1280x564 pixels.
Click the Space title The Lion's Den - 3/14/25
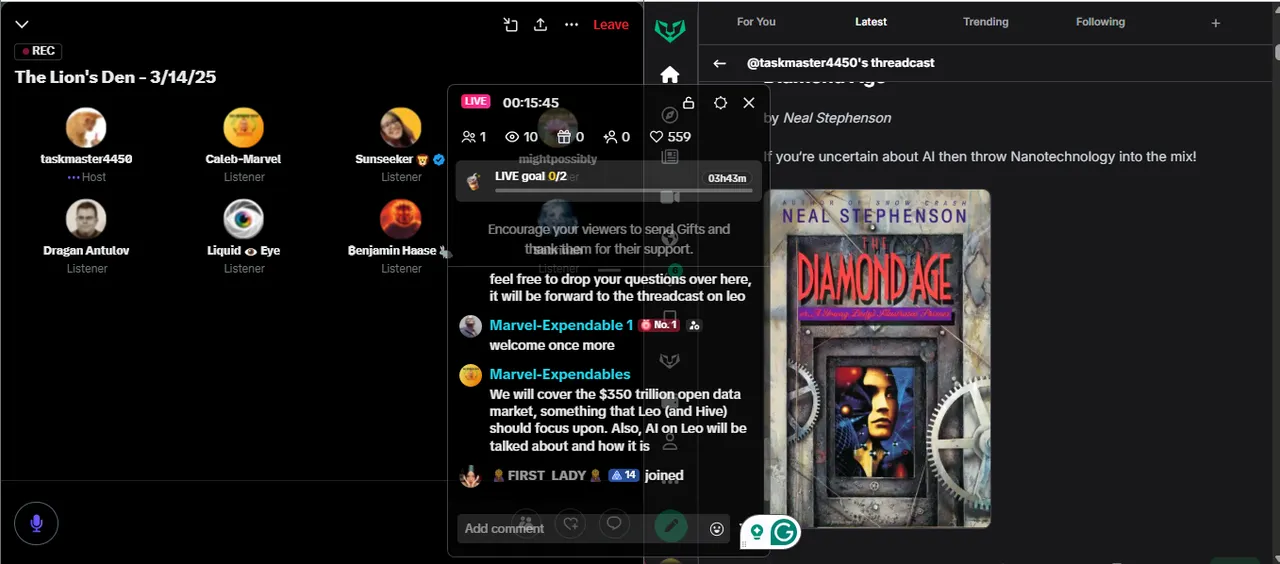115,77
